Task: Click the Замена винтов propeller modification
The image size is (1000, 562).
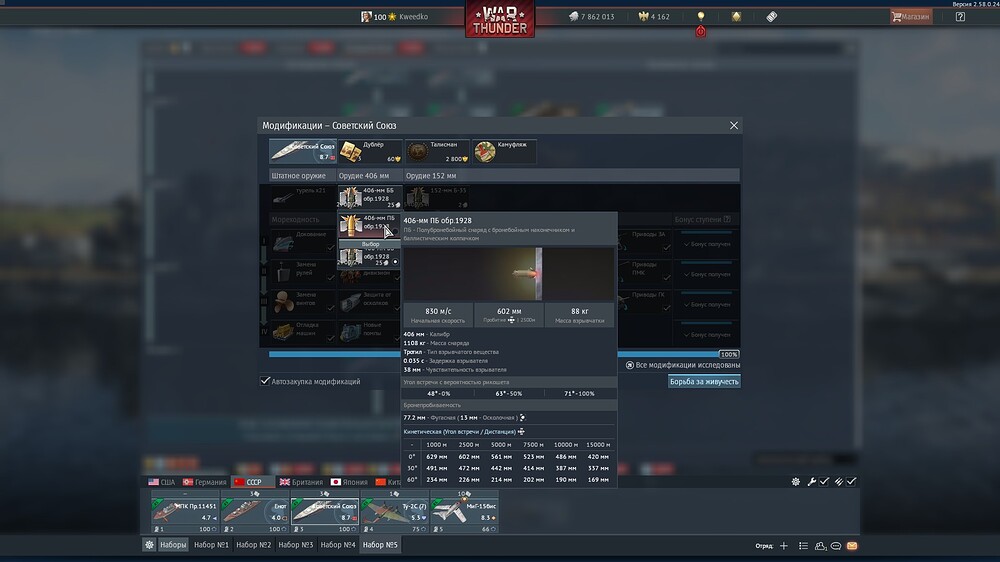Action: click(x=303, y=302)
